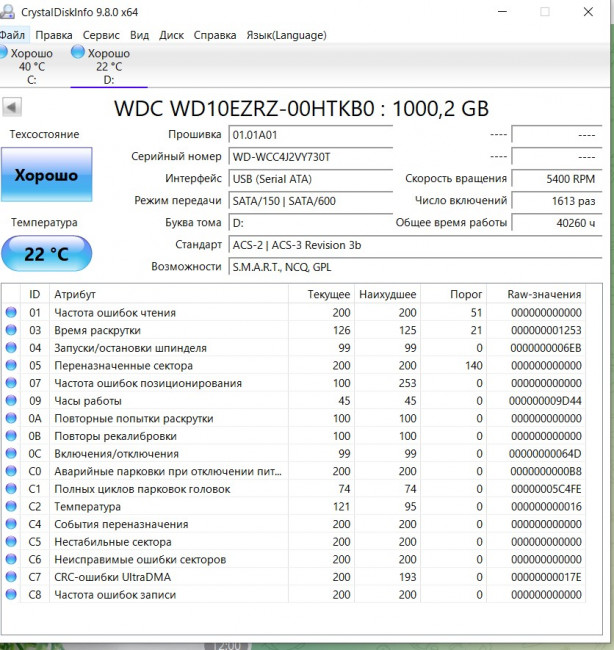Open the Файл menu
Viewport: 614px width, 650px height.
[12, 35]
